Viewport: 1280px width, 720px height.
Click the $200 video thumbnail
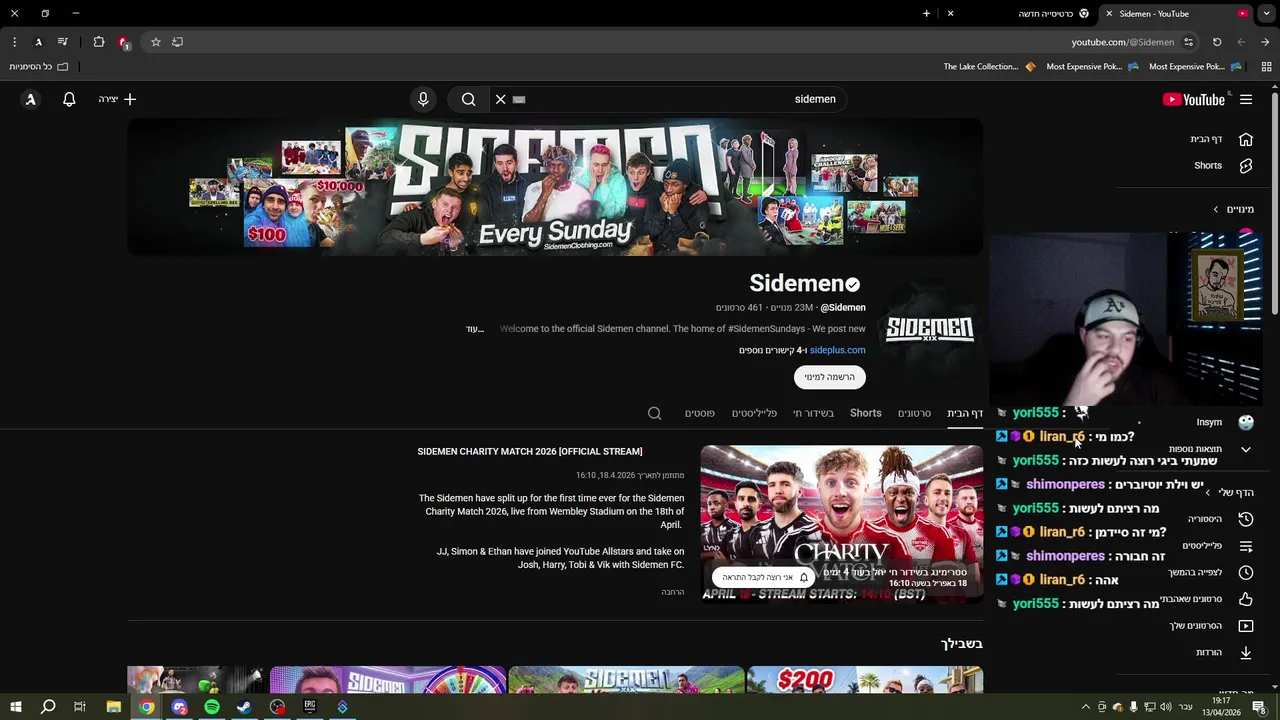(x=865, y=681)
